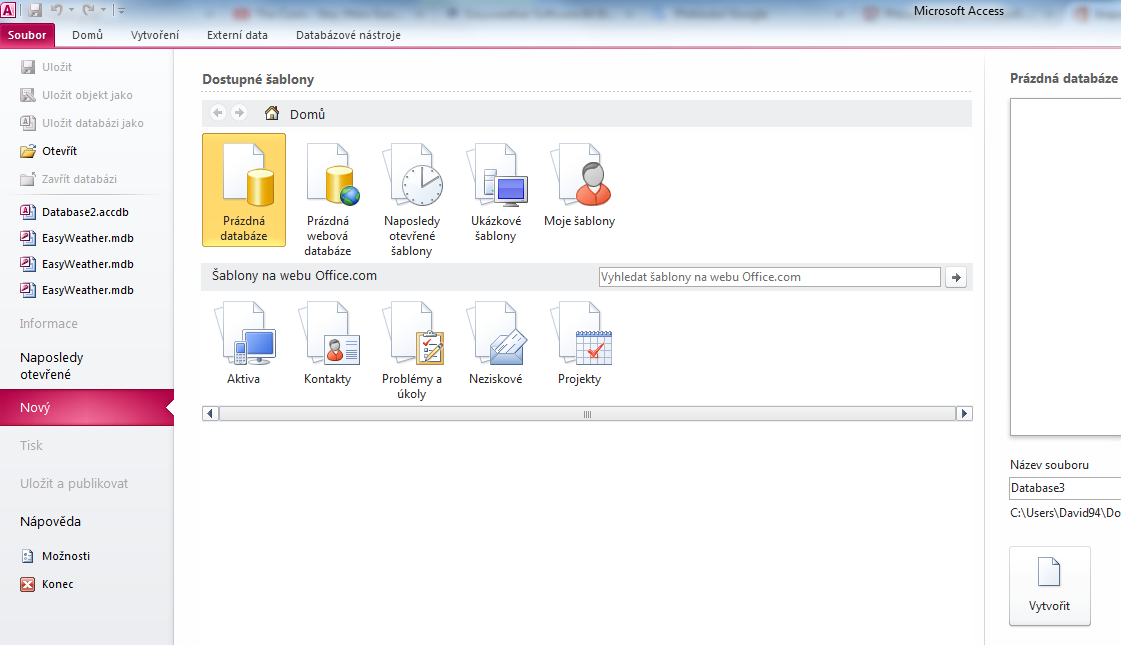Click the Domů home icon in breadcrumb
The height and width of the screenshot is (645, 1121).
[272, 113]
